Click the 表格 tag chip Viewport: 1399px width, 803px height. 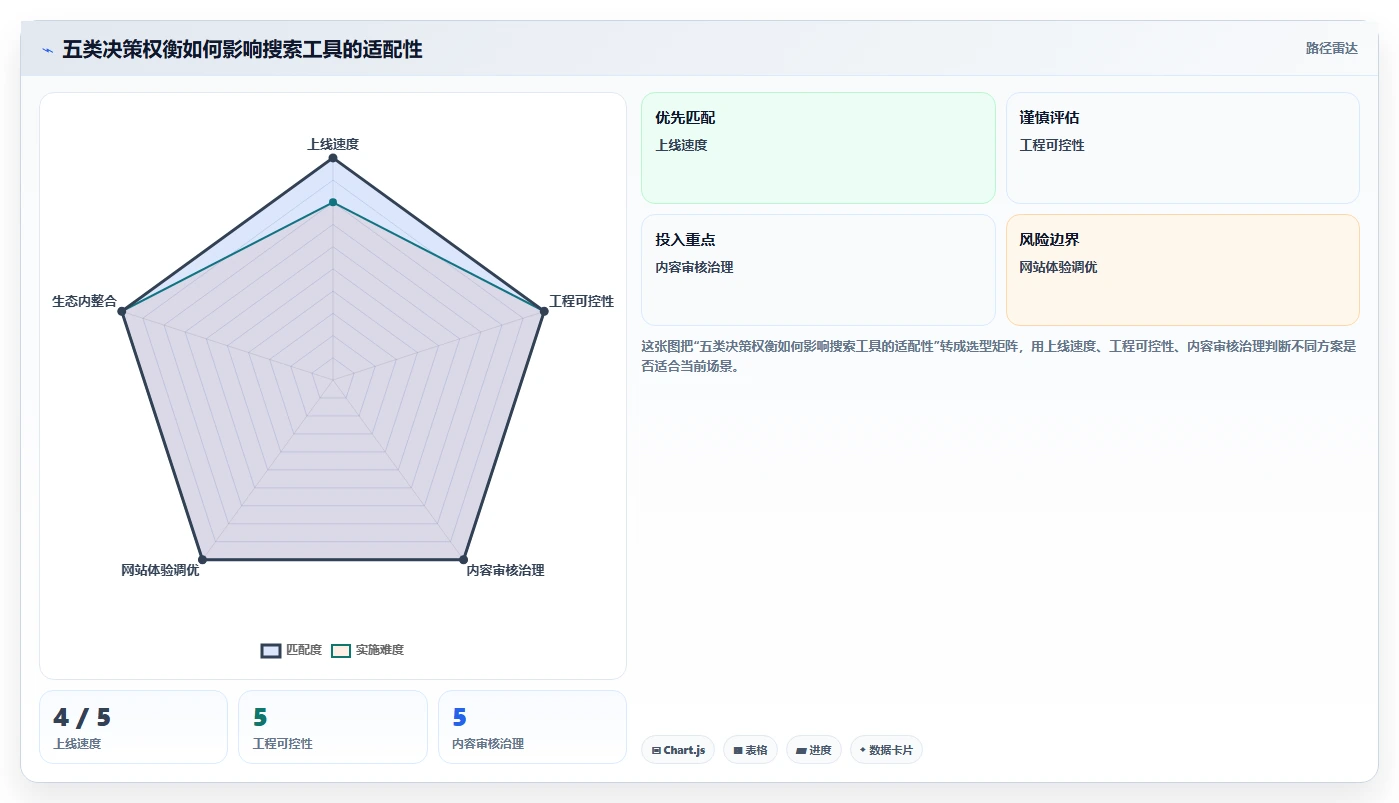point(750,750)
